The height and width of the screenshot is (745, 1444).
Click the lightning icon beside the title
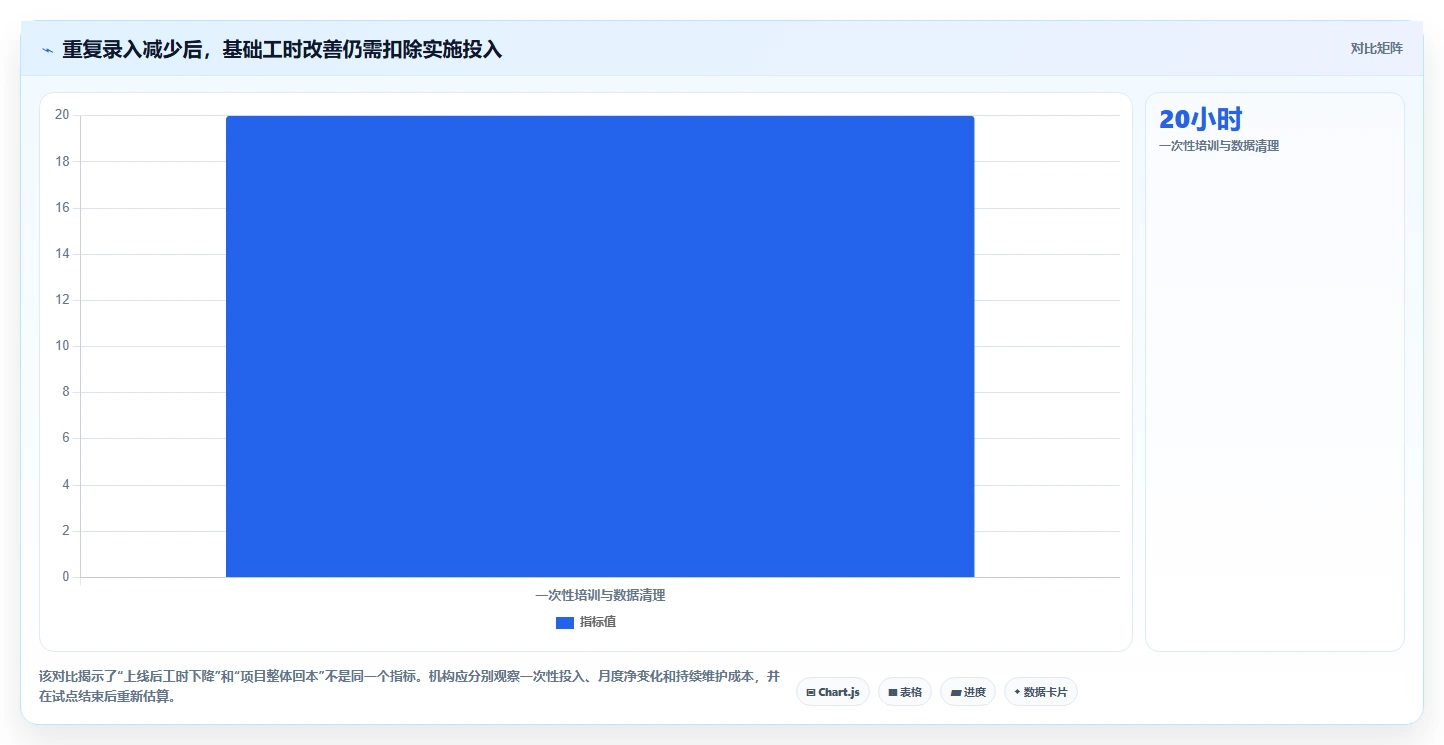click(47, 50)
